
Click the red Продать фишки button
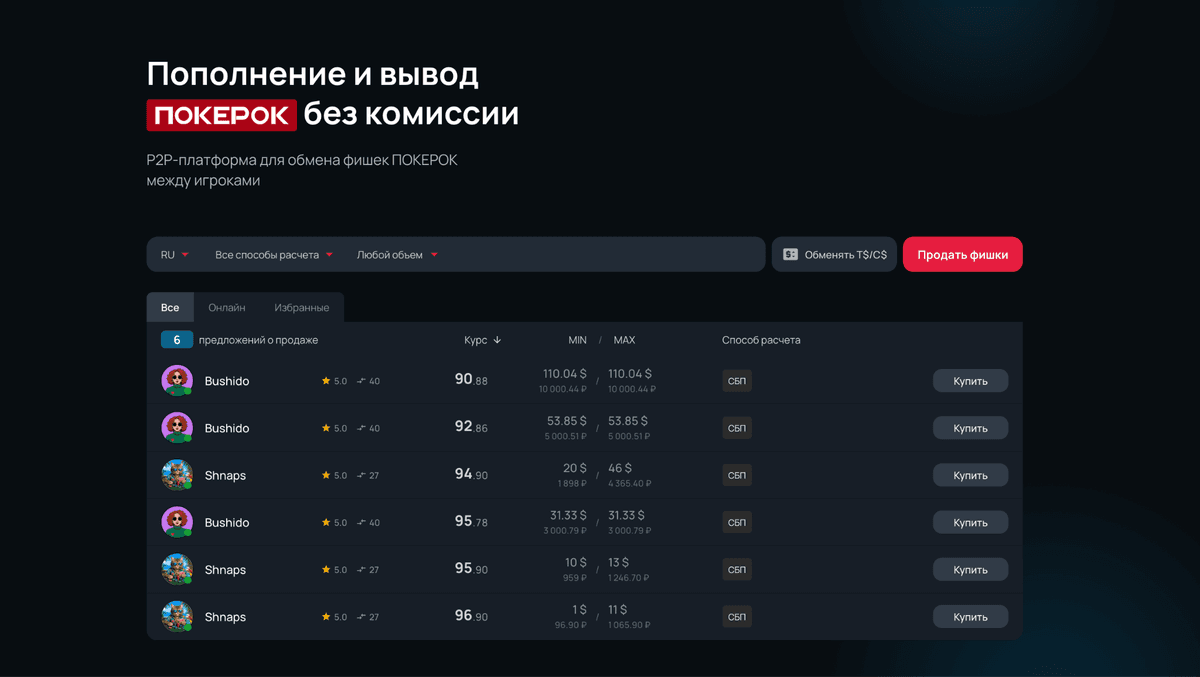pyautogui.click(x=962, y=255)
